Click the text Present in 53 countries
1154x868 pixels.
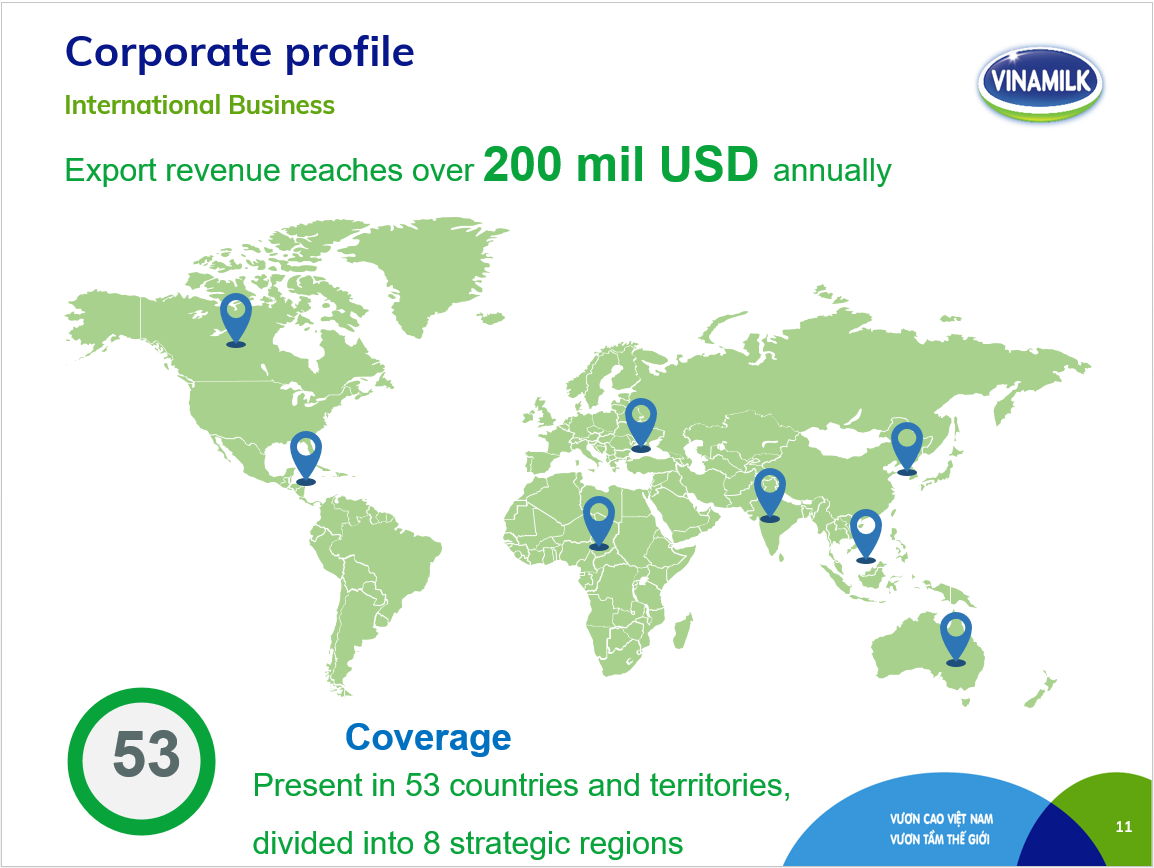pos(416,785)
